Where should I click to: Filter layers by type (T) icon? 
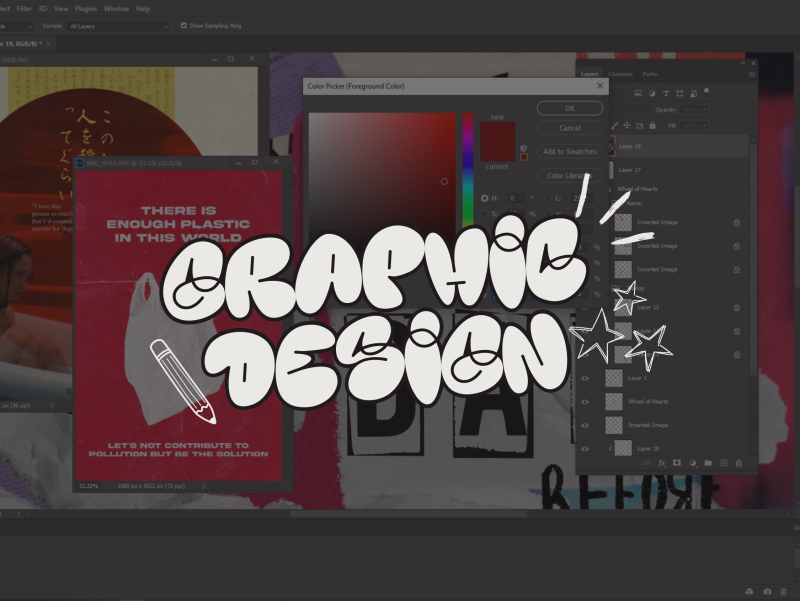click(665, 93)
